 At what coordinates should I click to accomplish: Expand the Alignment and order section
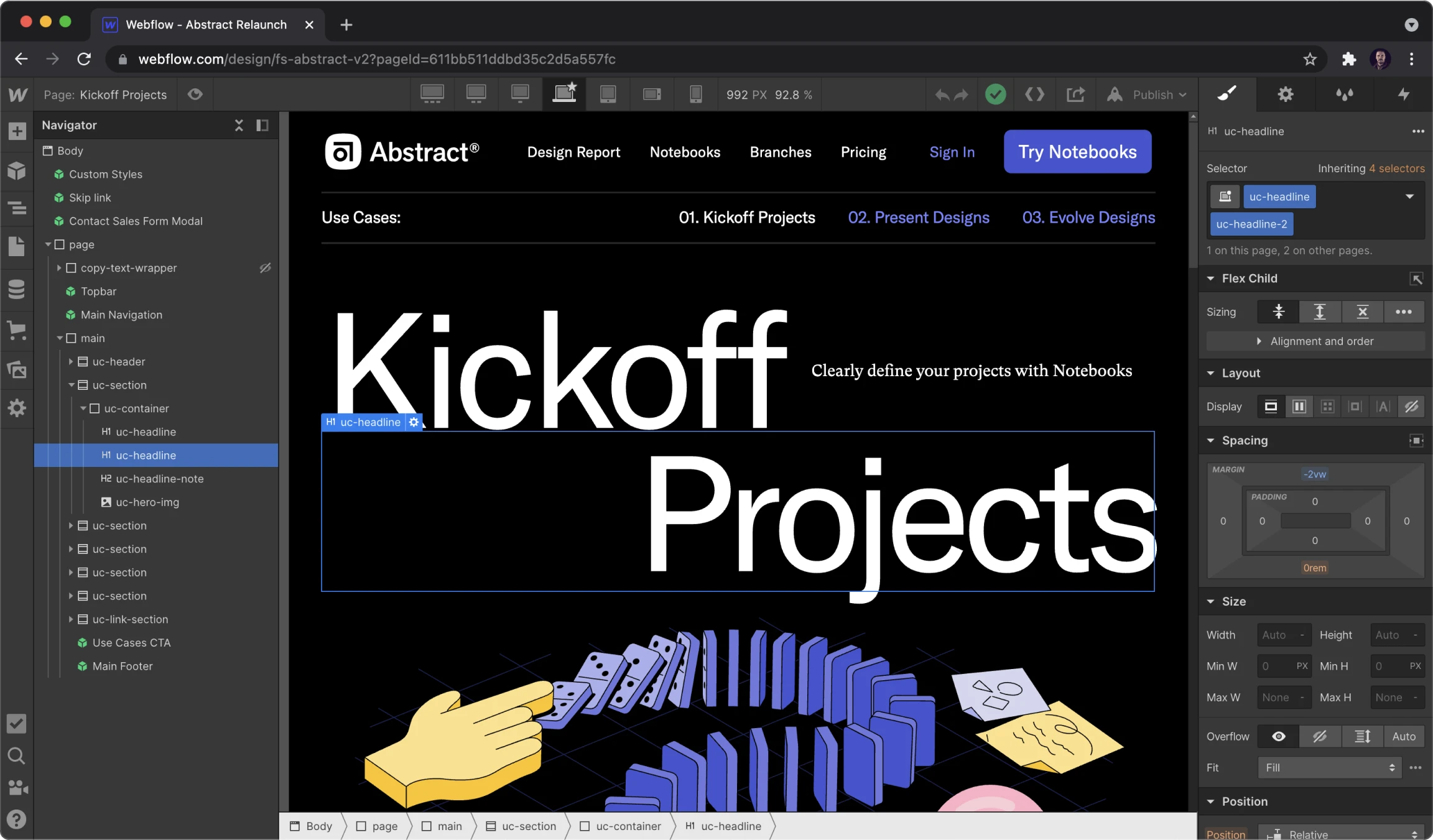click(x=1316, y=341)
